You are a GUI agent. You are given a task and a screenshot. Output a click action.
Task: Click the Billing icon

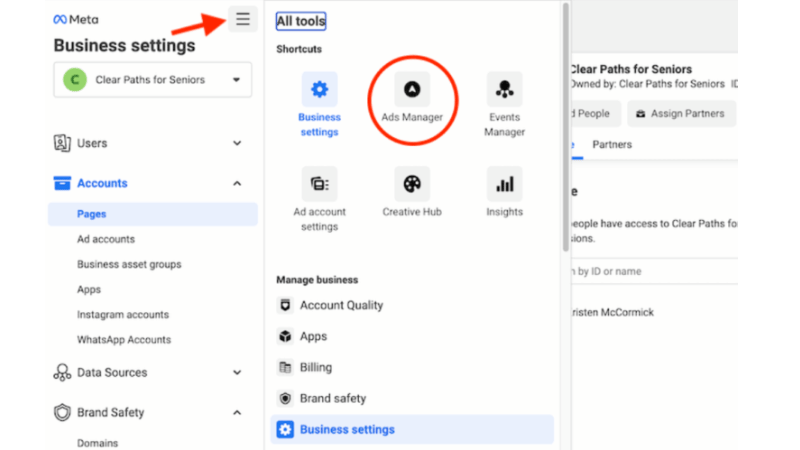(x=285, y=367)
